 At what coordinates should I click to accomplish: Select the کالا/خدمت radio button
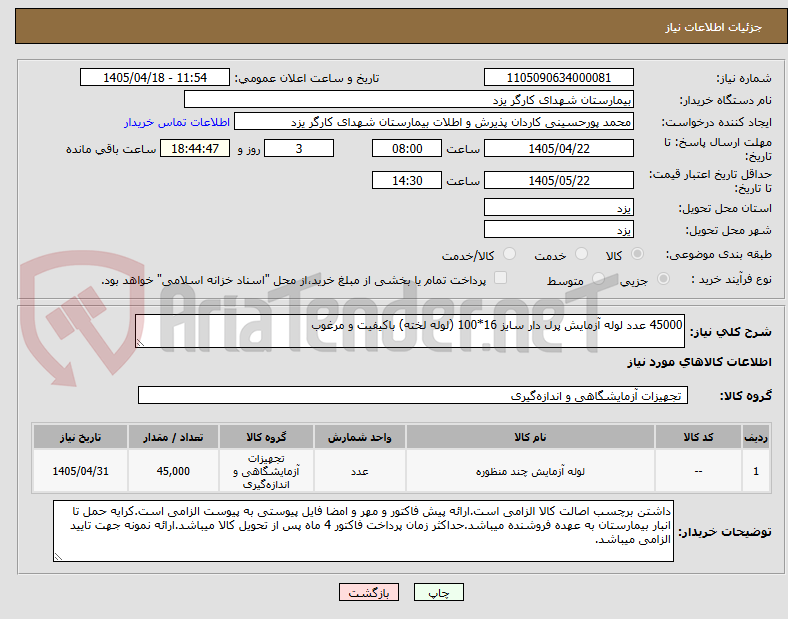tap(510, 254)
